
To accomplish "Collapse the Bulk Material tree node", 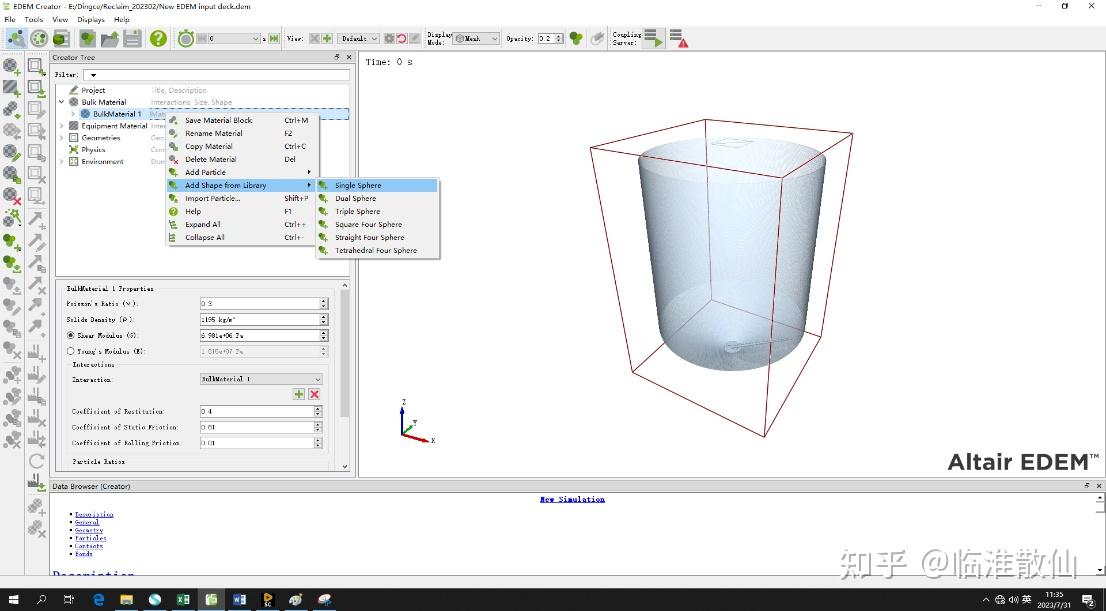I will click(x=62, y=102).
